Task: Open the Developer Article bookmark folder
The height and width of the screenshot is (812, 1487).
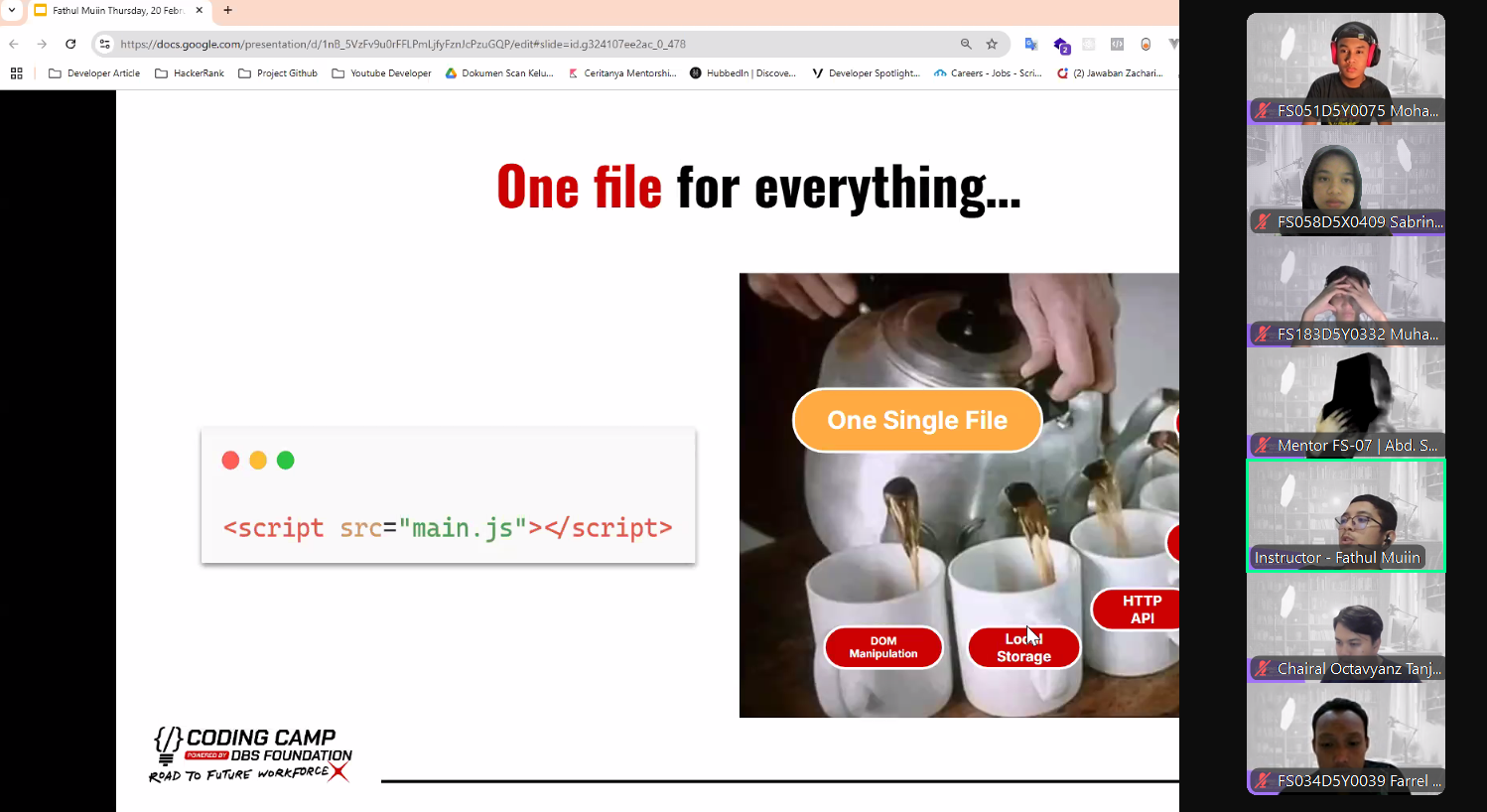Action: 94,73
